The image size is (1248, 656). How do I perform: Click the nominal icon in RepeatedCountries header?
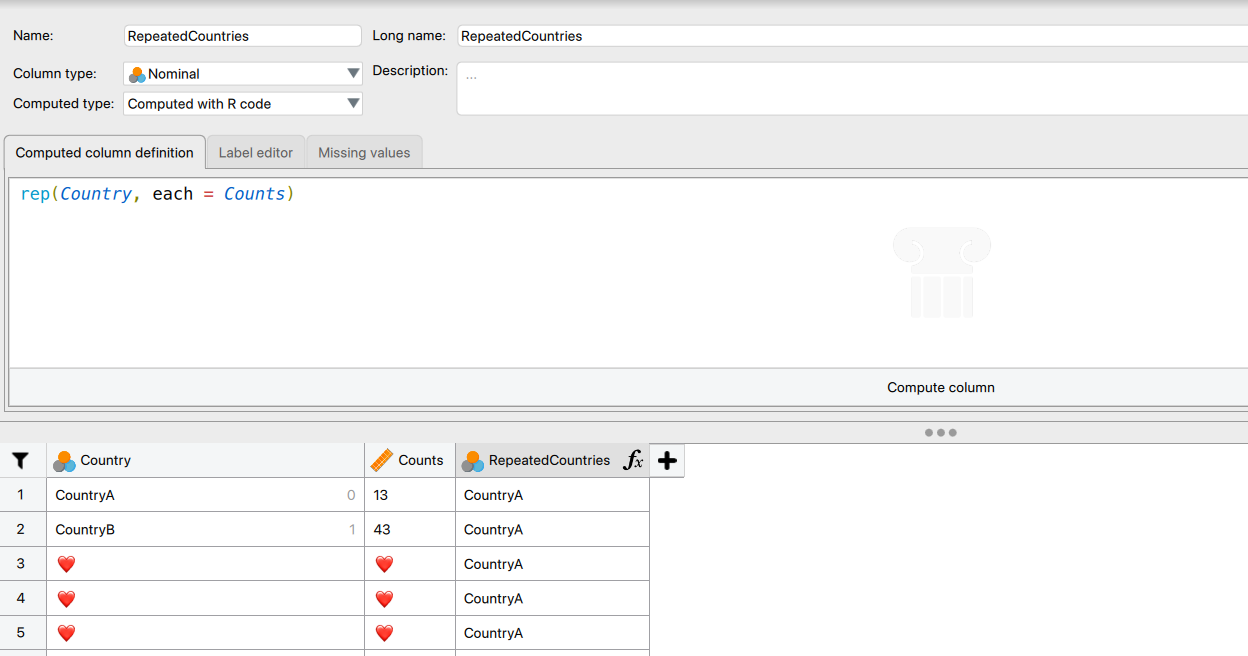point(473,461)
